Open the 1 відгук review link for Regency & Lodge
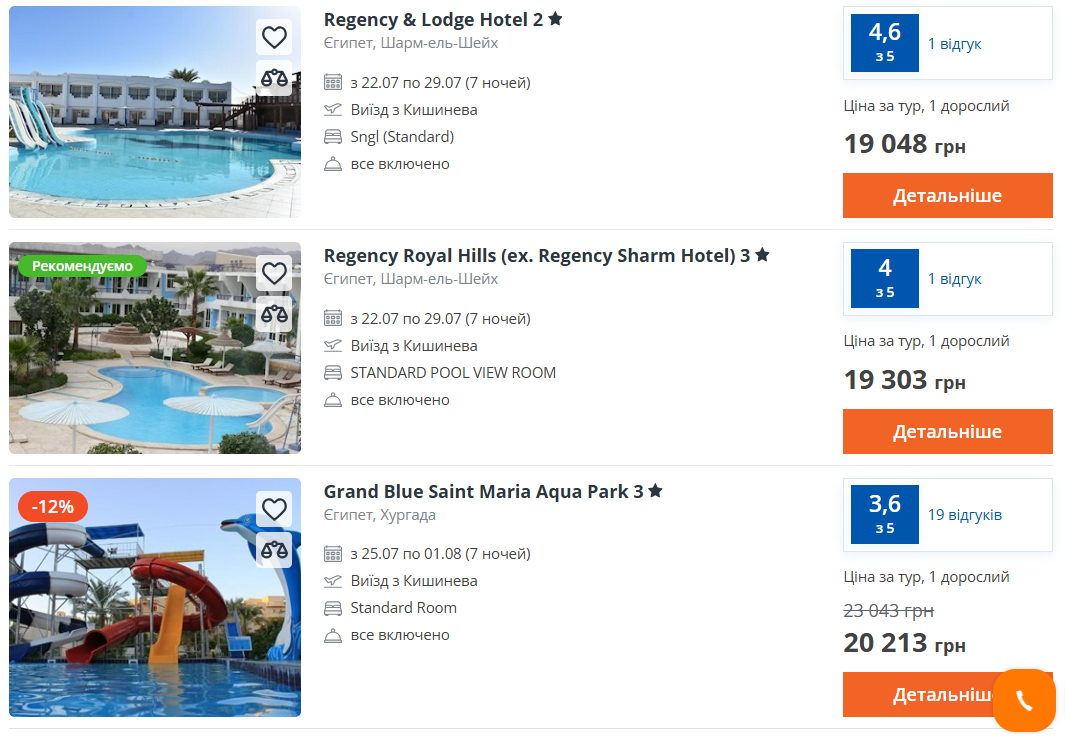The width and height of the screenshot is (1065, 739). point(955,43)
